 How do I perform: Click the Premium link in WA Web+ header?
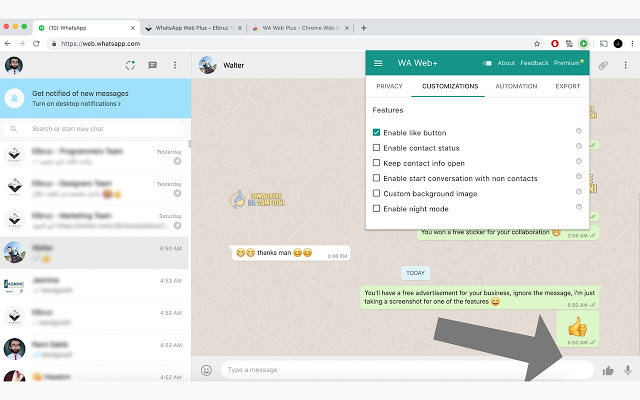567,63
